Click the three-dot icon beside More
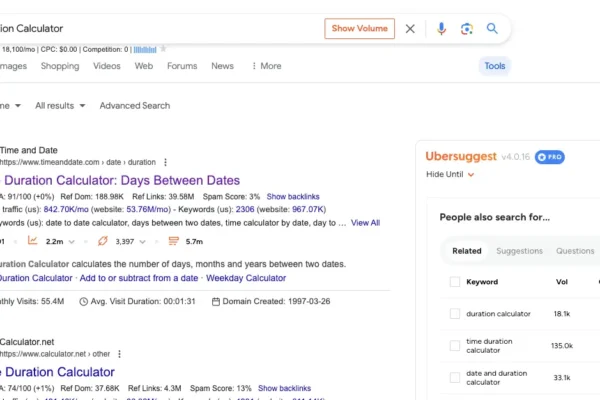 point(254,66)
